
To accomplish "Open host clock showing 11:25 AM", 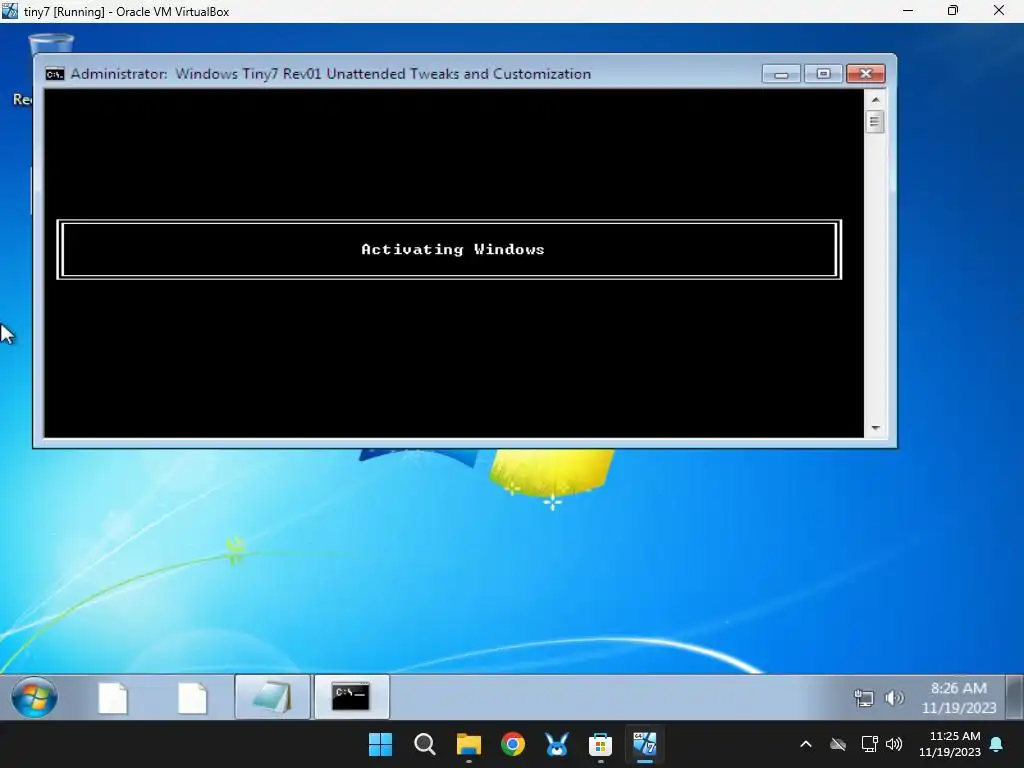I will [x=950, y=744].
